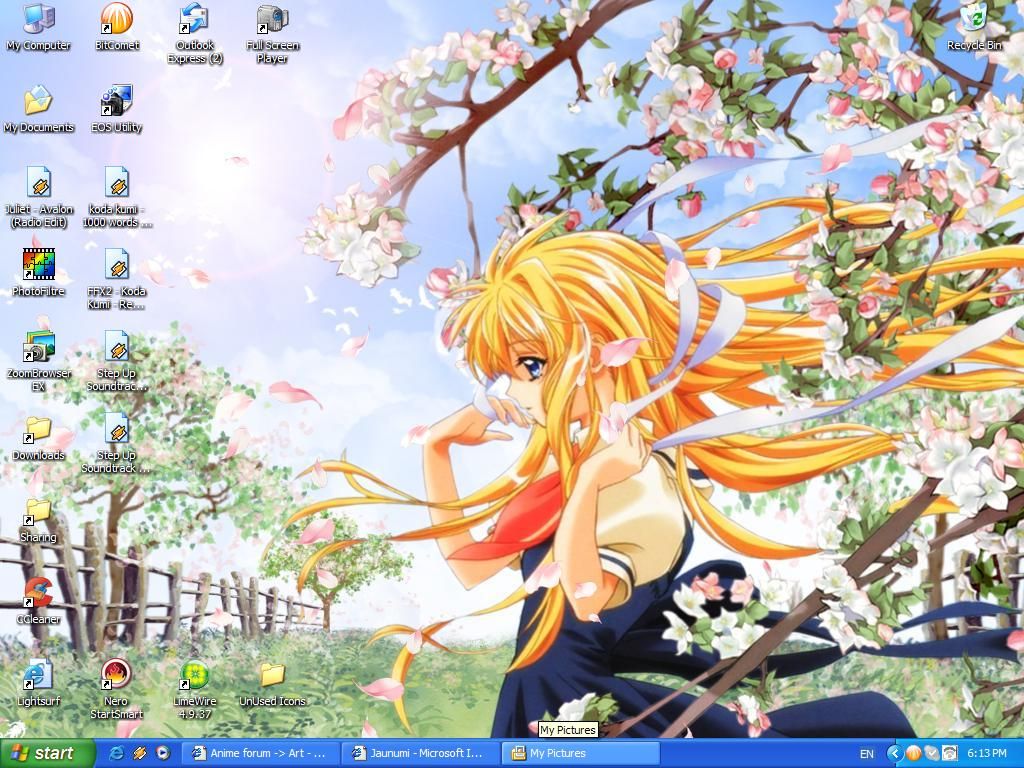Open the Lightsurf desktop shortcut
The width and height of the screenshot is (1024, 768).
point(39,684)
